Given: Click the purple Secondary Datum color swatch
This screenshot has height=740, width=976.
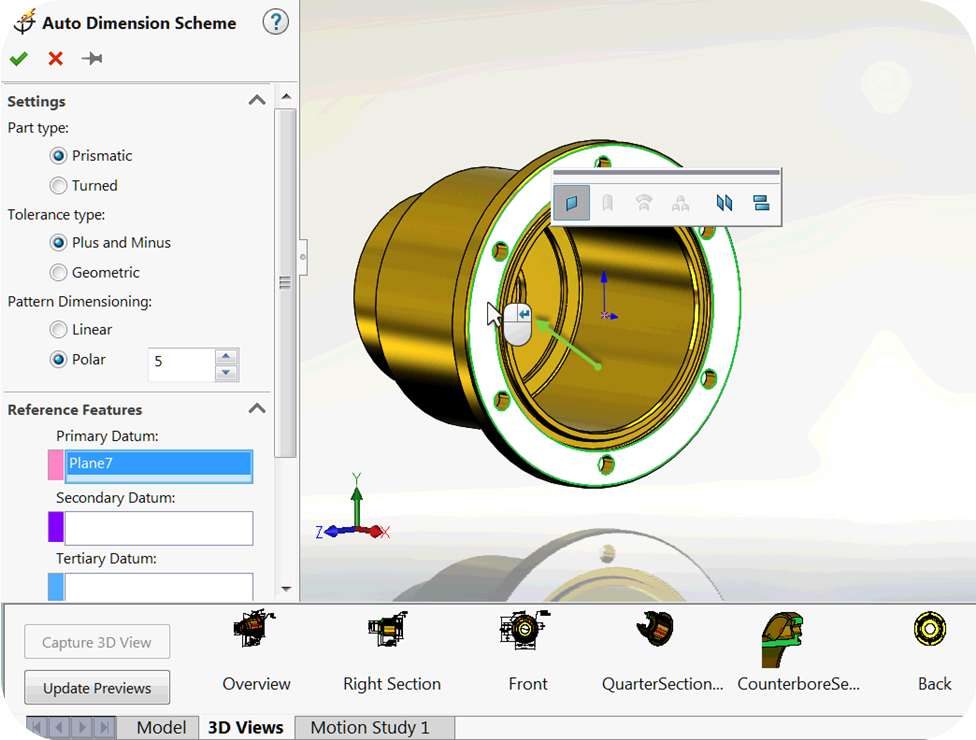Looking at the screenshot, I should coord(55,527).
